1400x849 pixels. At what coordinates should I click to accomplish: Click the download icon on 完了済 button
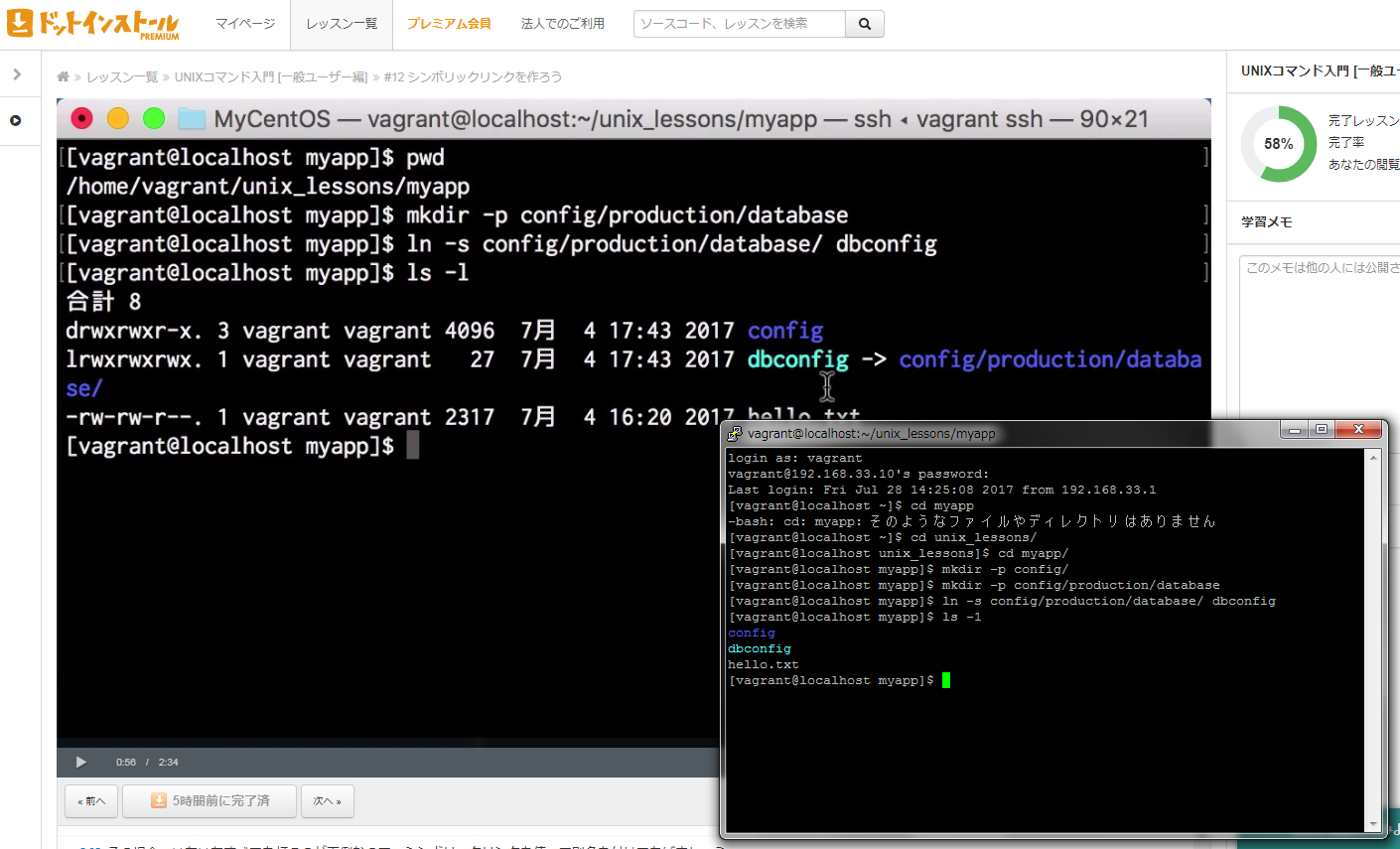tap(159, 800)
